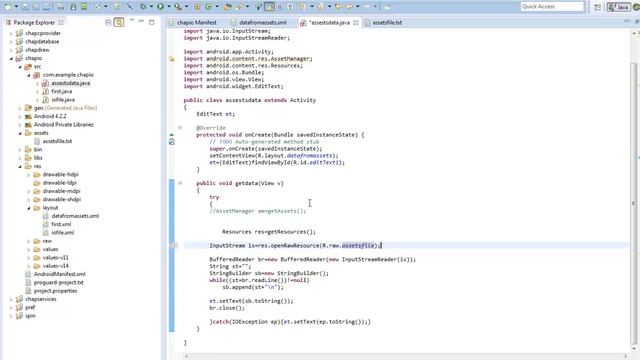Click the editor horizontal scrollbar
640x360 pixels.
tap(406, 356)
